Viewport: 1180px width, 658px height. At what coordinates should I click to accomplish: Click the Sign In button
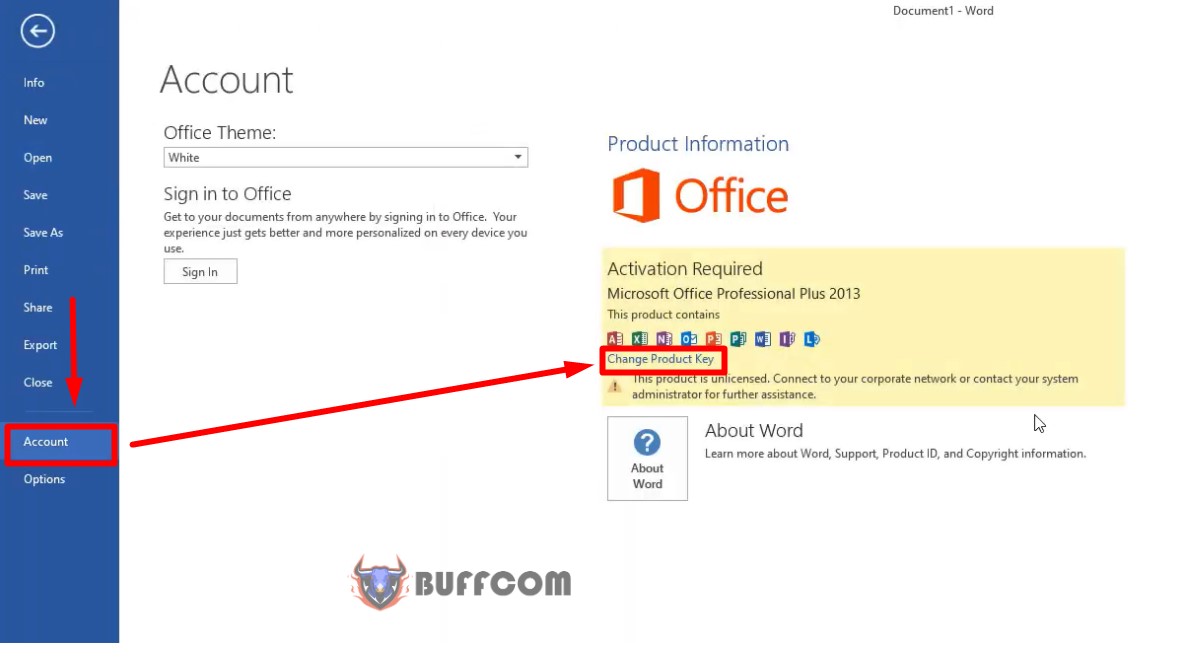tap(200, 272)
